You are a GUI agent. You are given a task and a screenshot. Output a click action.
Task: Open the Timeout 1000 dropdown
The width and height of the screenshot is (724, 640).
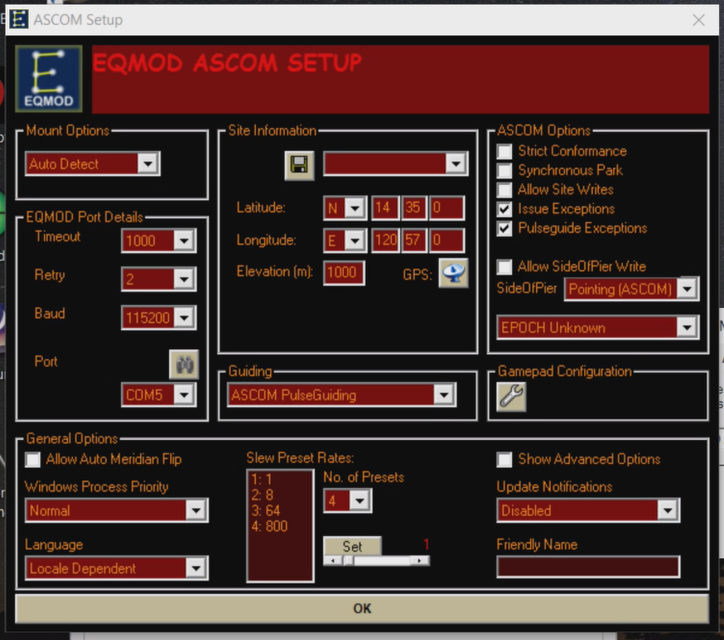184,241
